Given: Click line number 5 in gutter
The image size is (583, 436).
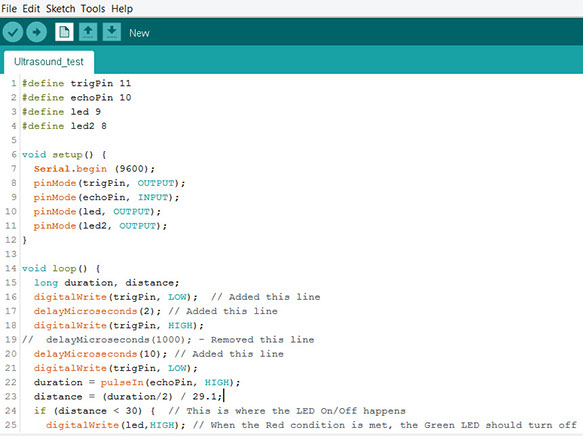Looking at the screenshot, I should [x=14, y=140].
